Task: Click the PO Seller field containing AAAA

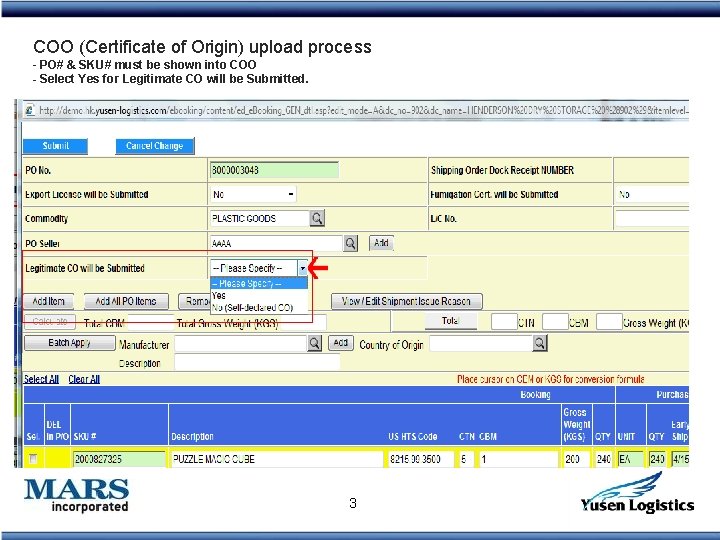Action: 276,243
